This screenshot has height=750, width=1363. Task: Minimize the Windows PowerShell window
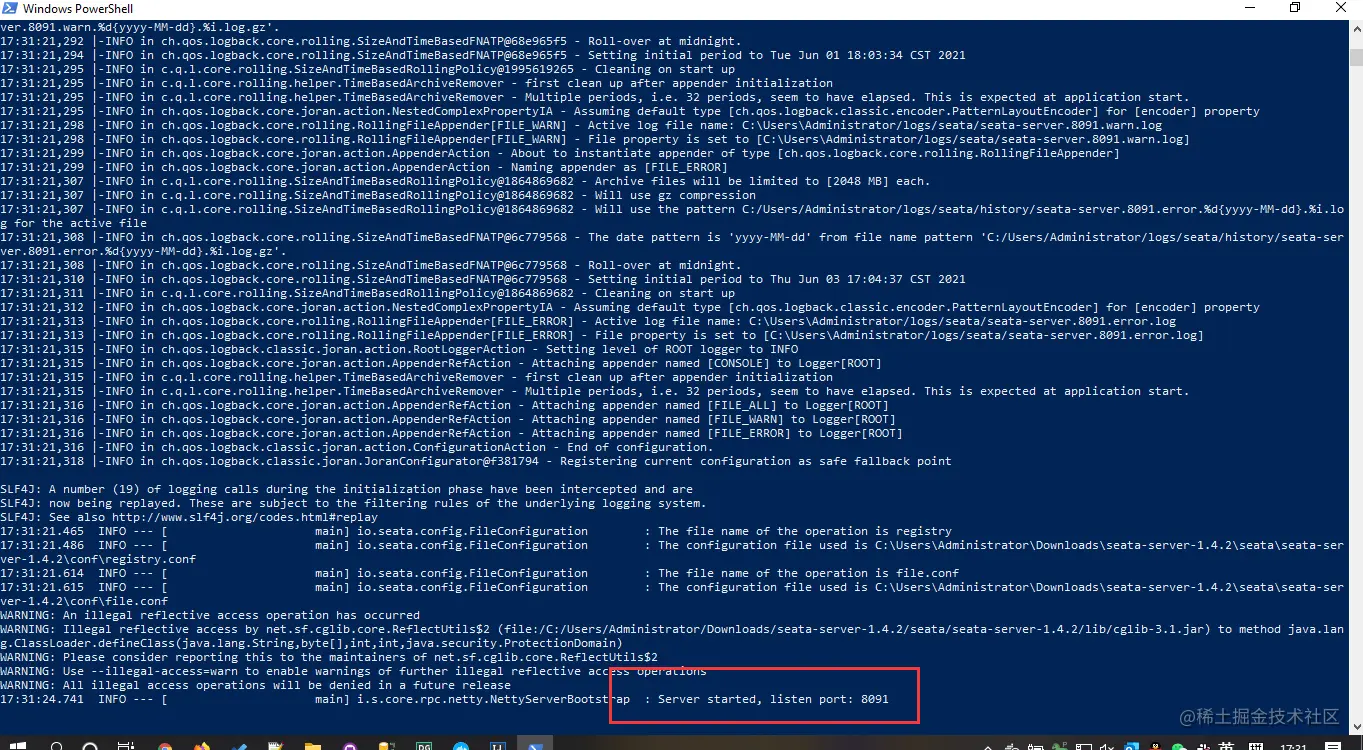[x=1248, y=8]
